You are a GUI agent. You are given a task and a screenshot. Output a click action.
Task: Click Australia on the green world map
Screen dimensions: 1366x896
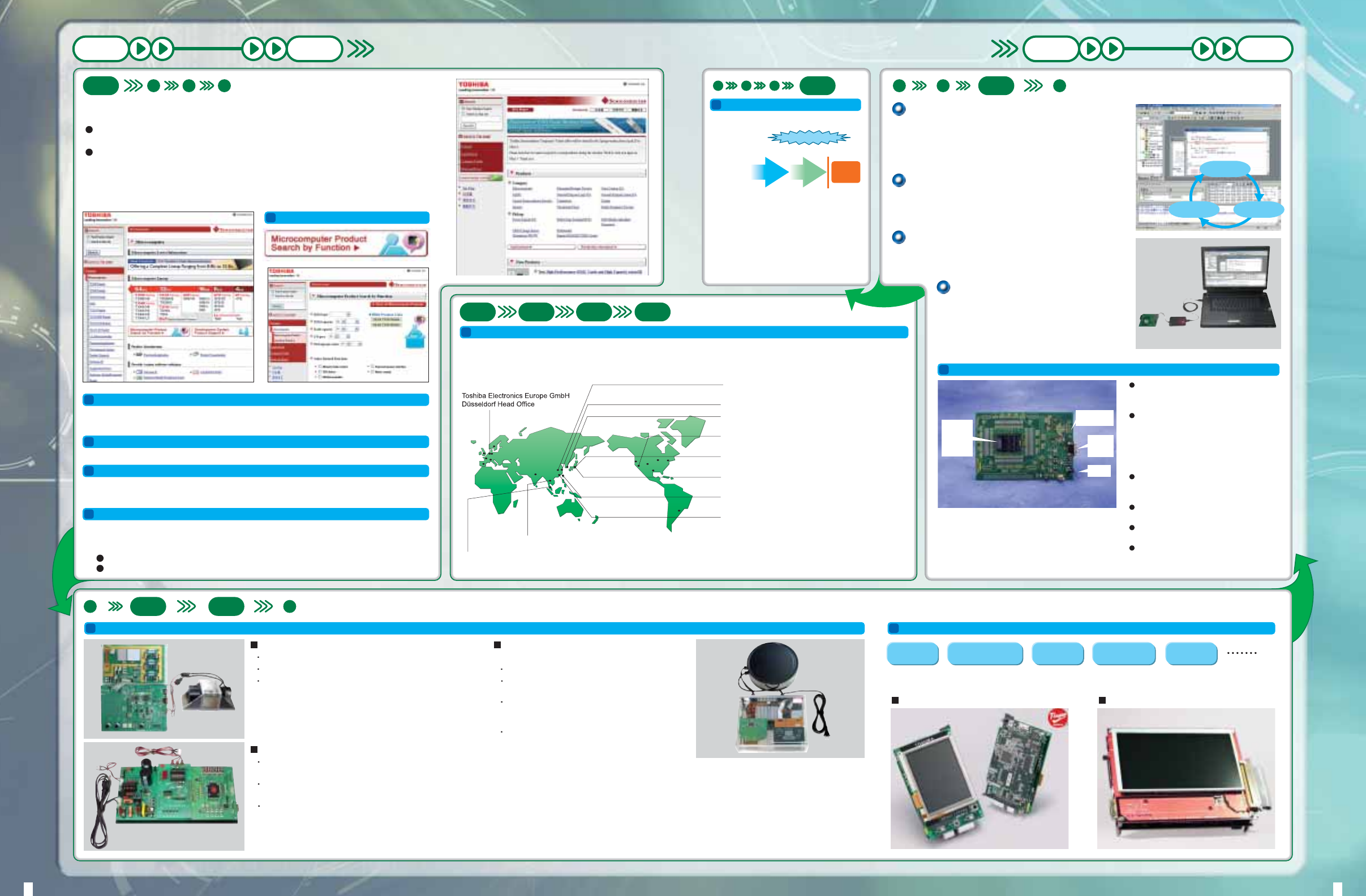coord(569,508)
